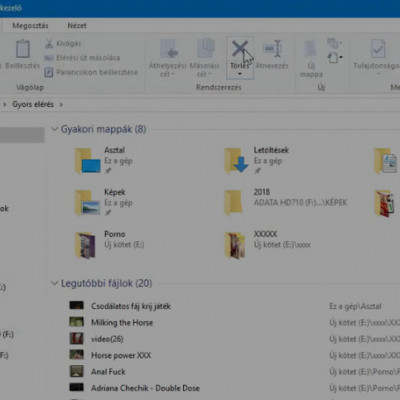Click Gyors elérés in the address bar
Image resolution: width=400 pixels, height=400 pixels.
point(33,104)
